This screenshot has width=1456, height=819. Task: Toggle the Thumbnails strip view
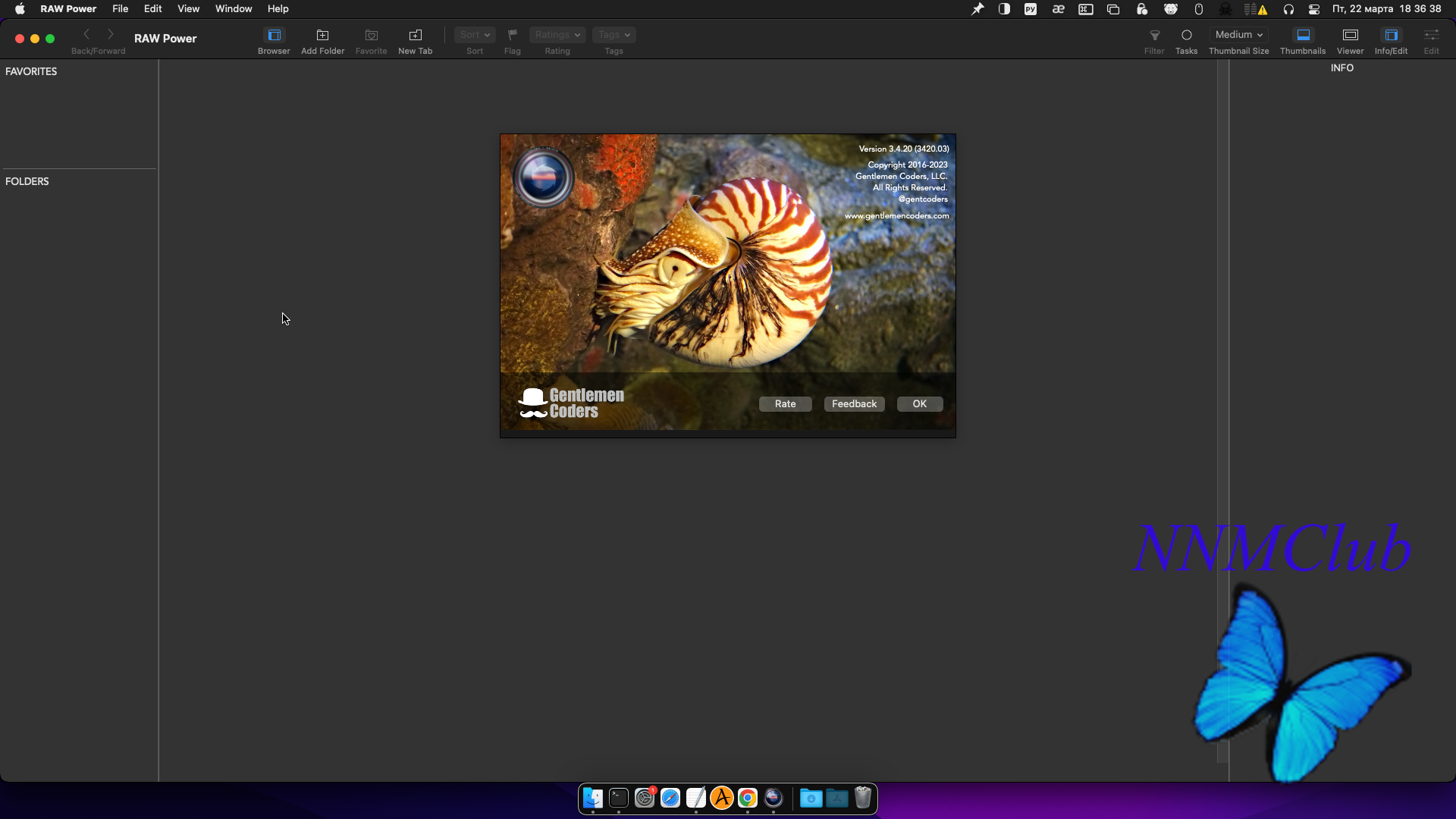(1303, 35)
